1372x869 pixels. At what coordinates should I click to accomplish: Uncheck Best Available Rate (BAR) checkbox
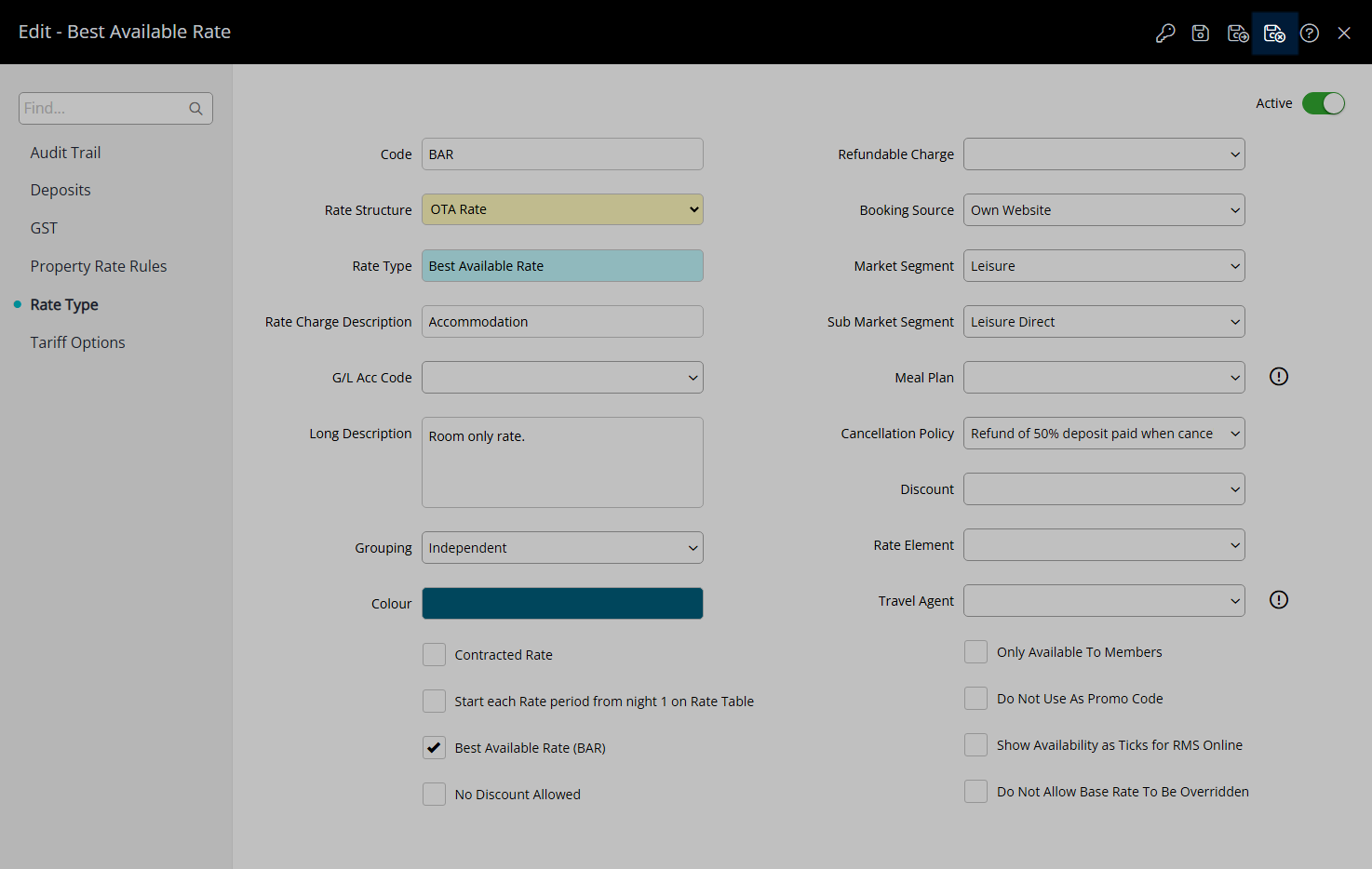pos(434,748)
